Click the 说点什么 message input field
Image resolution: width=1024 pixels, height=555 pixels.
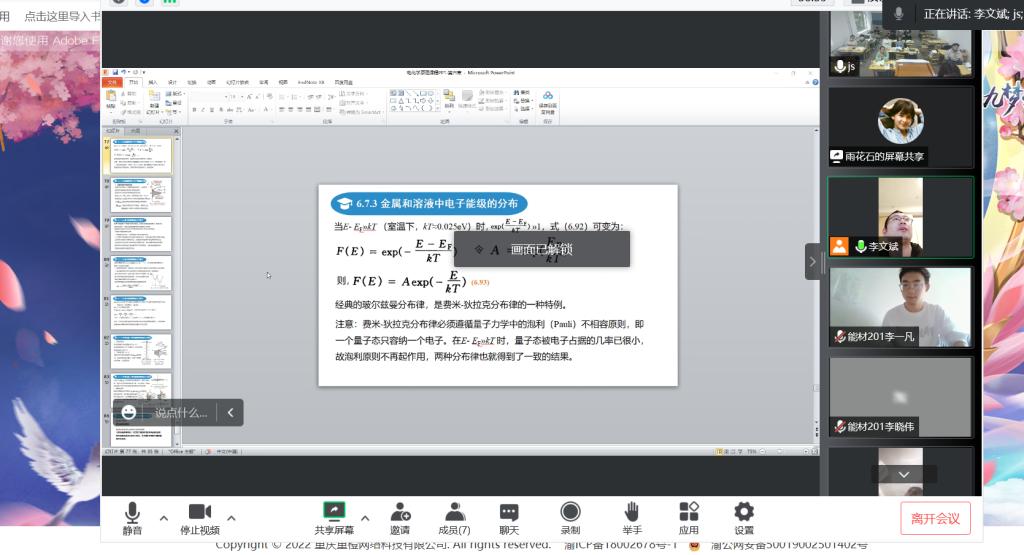tap(180, 413)
